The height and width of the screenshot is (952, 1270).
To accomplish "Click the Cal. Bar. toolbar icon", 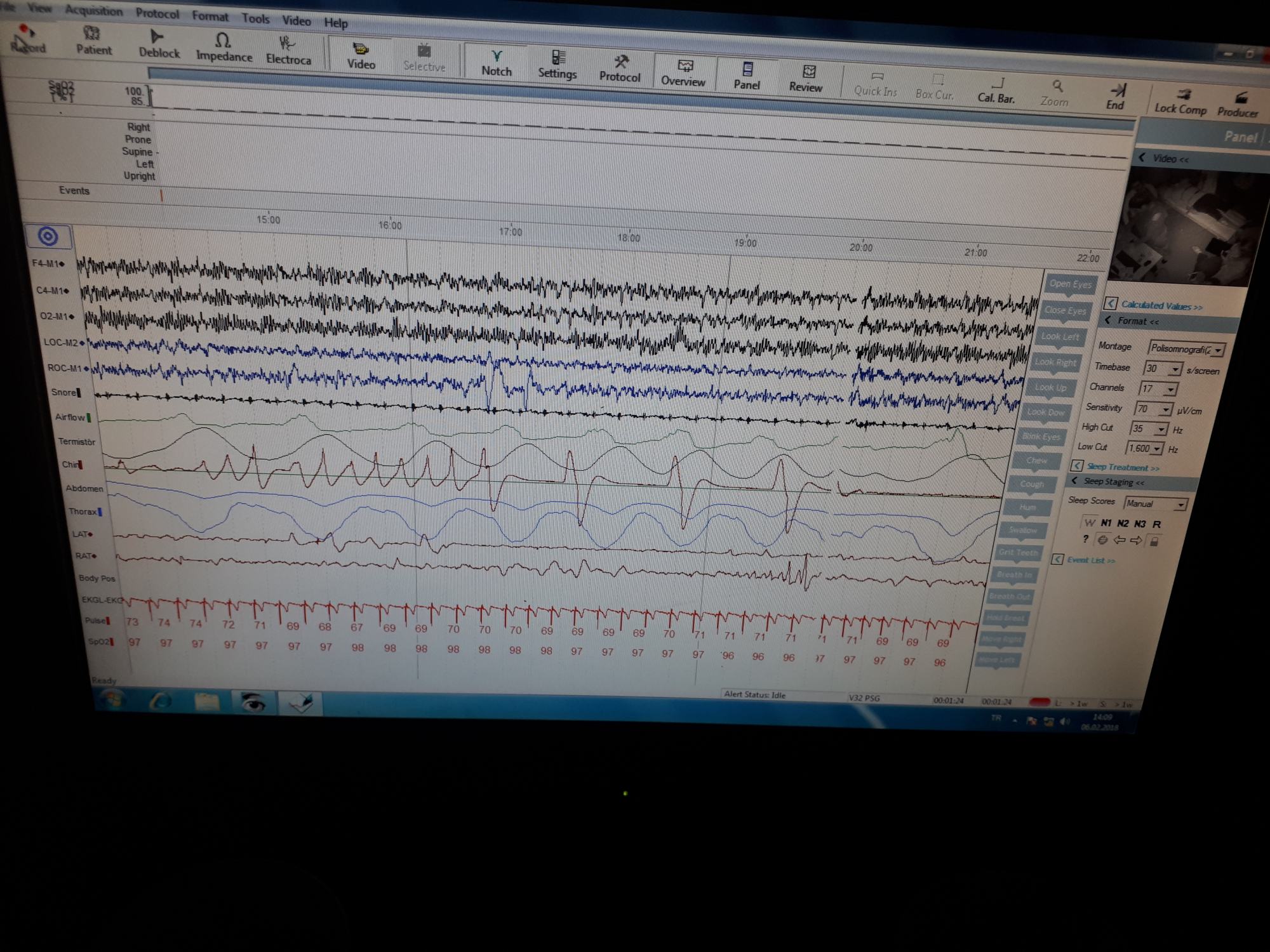I will pos(996,91).
